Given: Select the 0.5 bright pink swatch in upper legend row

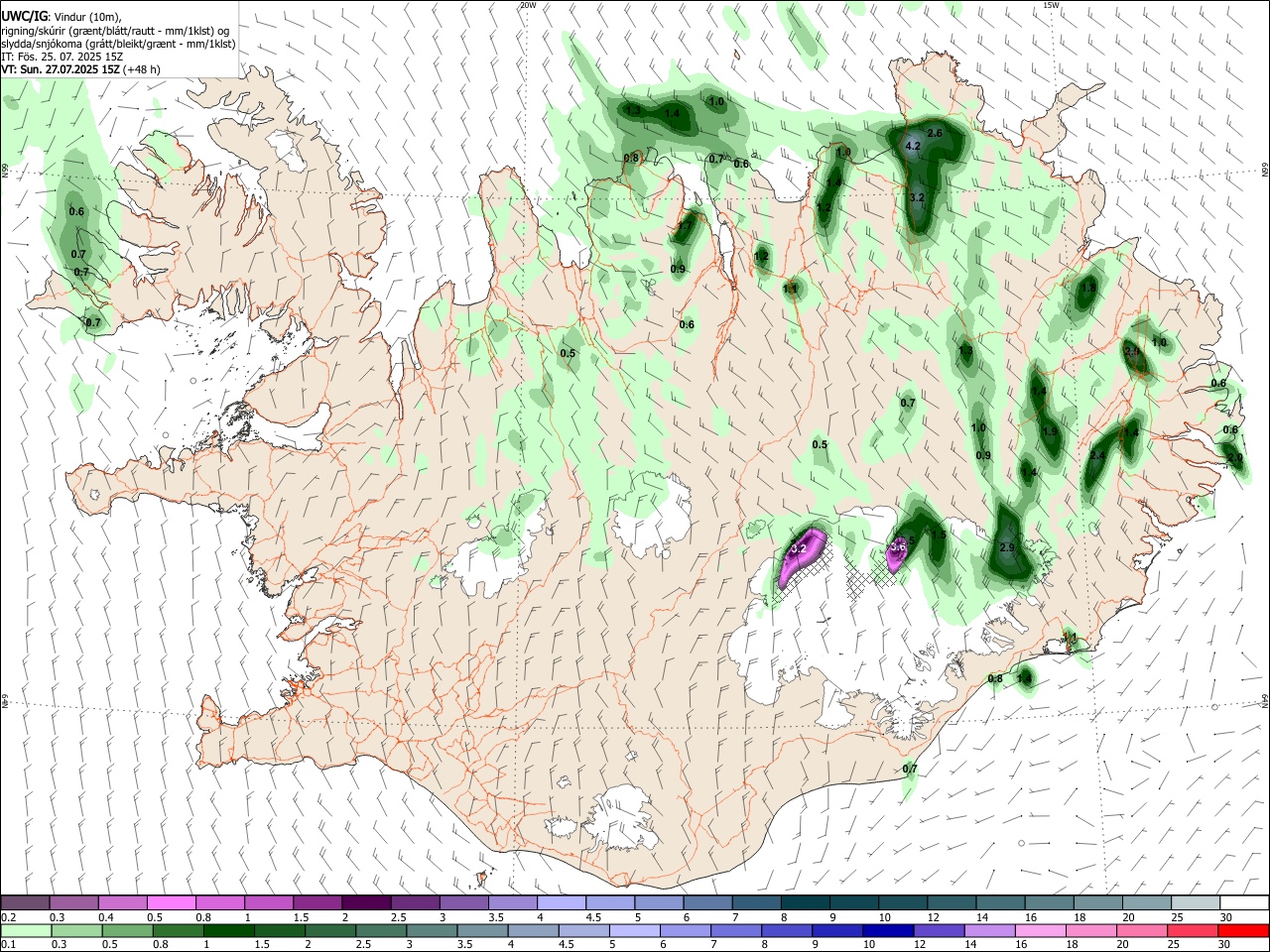Looking at the screenshot, I should pyautogui.click(x=172, y=903).
